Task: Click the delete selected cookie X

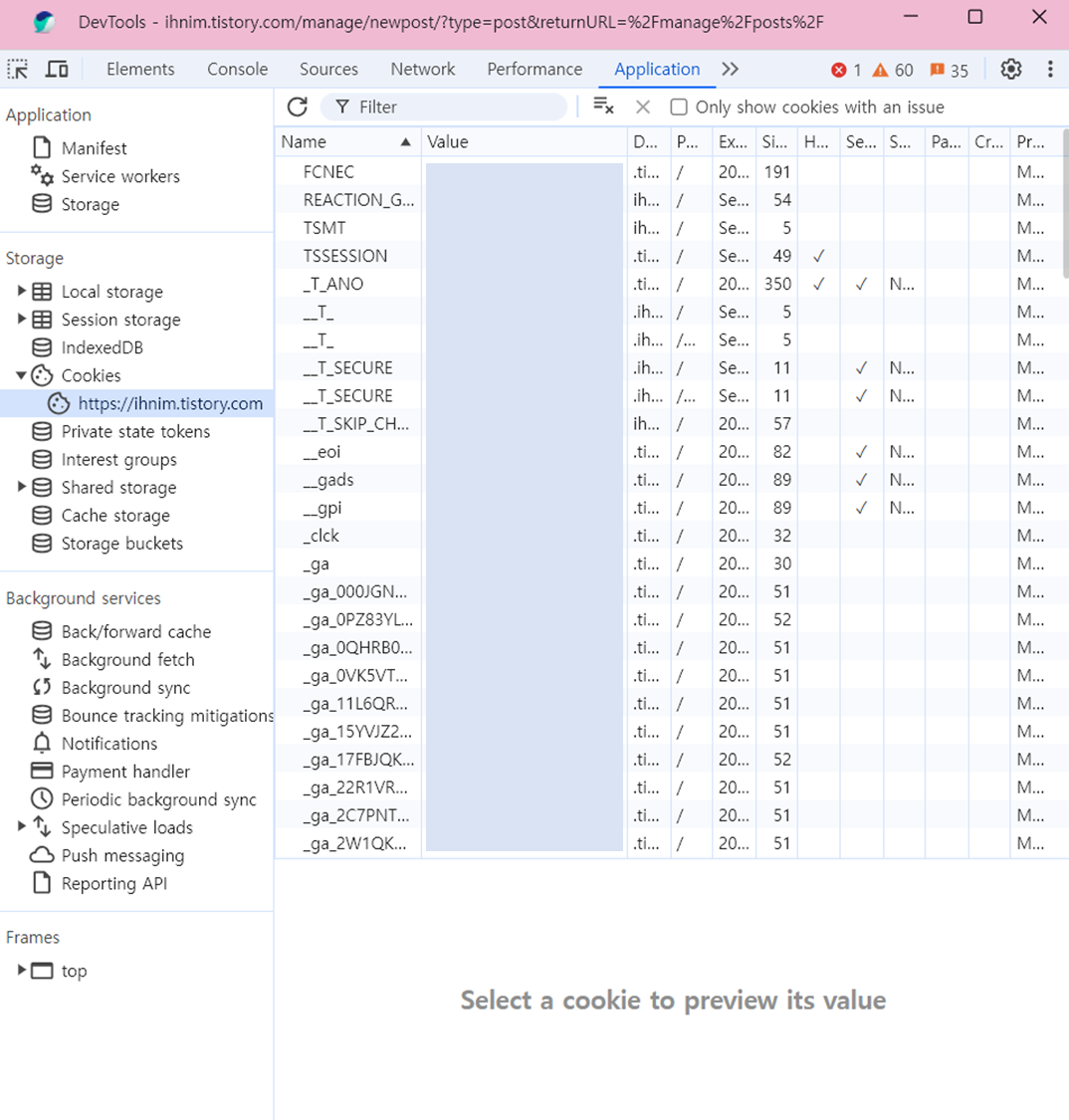Action: click(x=643, y=108)
